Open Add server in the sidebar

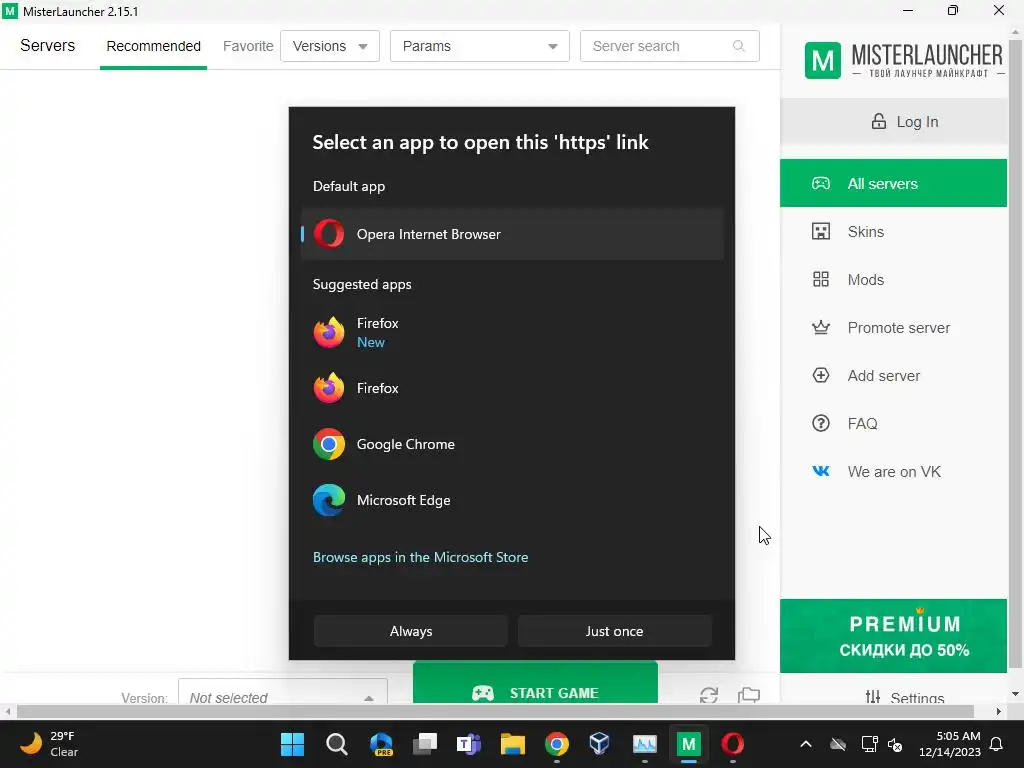[893, 376]
